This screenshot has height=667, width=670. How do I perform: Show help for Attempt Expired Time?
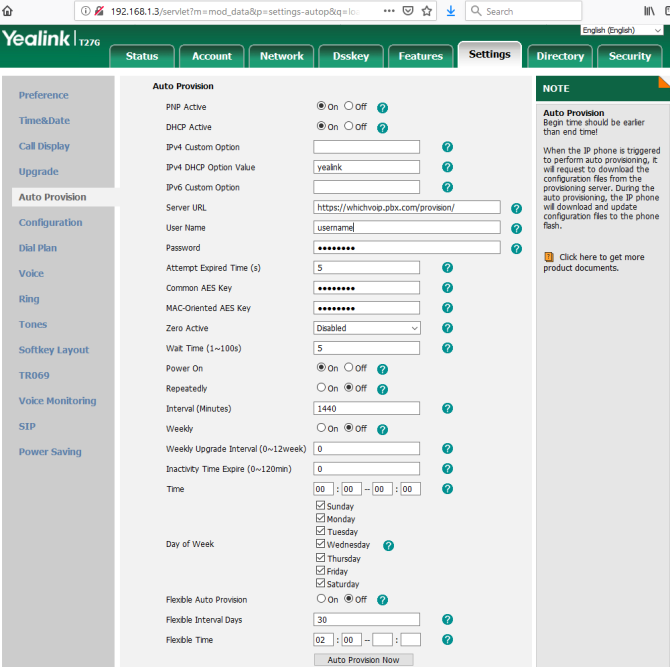[x=447, y=267]
